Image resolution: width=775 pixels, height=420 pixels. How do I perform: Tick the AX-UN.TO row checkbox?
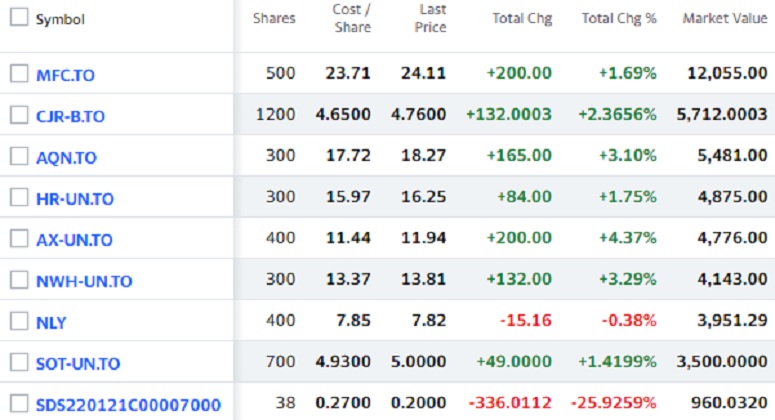coord(19,239)
